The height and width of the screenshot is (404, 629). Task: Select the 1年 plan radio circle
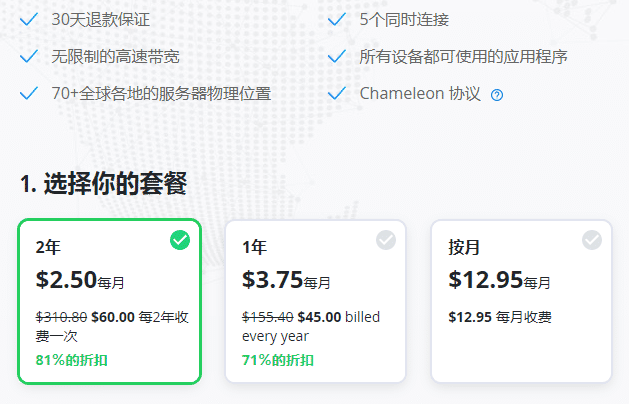click(x=386, y=240)
